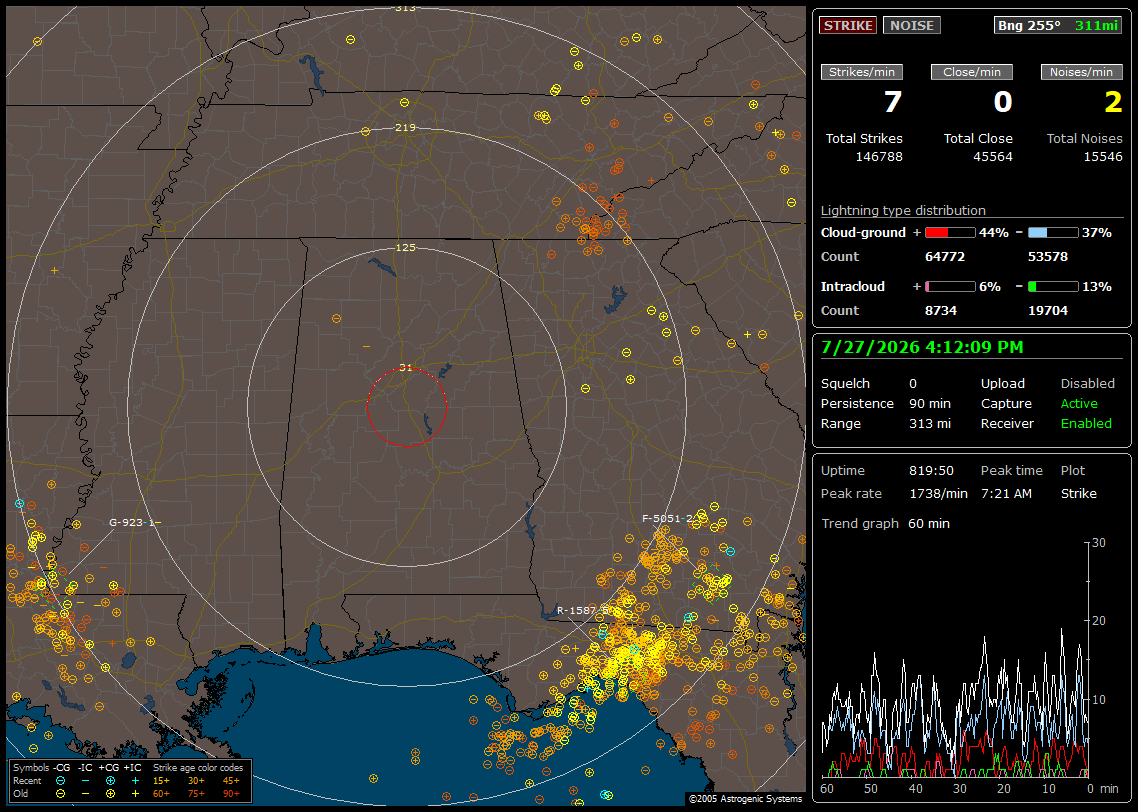Click the Old +CG yellow circled-plus symbol
Screen dimensions: 1138x812
(110, 794)
